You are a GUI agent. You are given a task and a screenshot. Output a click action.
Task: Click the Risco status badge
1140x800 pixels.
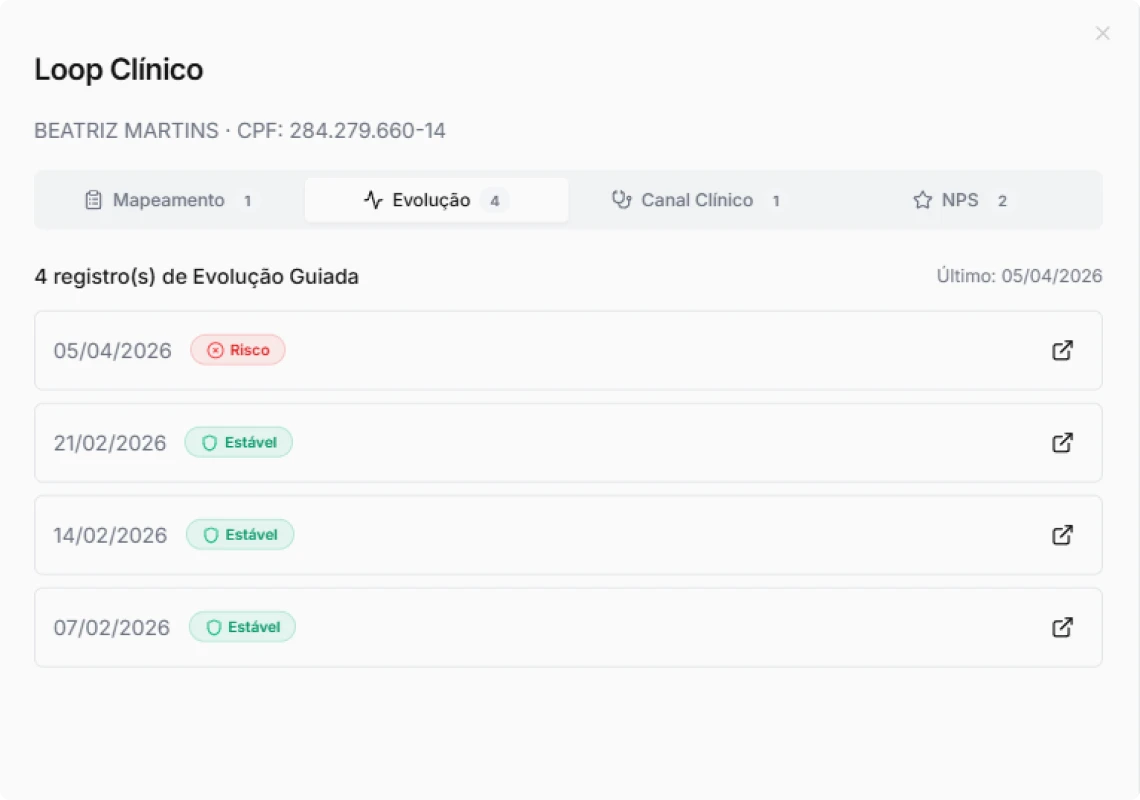click(238, 350)
